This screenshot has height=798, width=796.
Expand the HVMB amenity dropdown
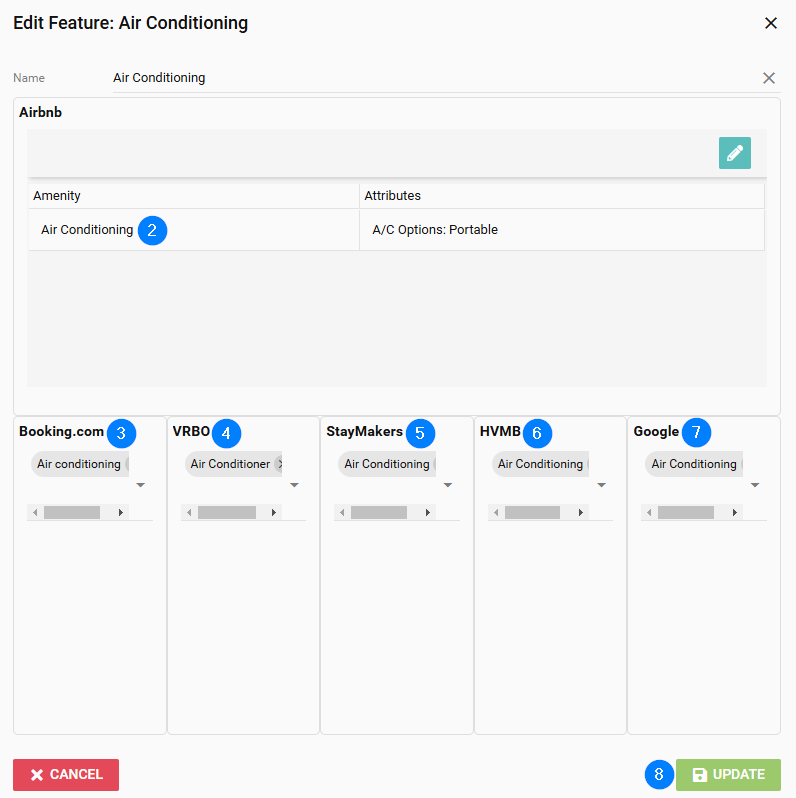pos(601,486)
